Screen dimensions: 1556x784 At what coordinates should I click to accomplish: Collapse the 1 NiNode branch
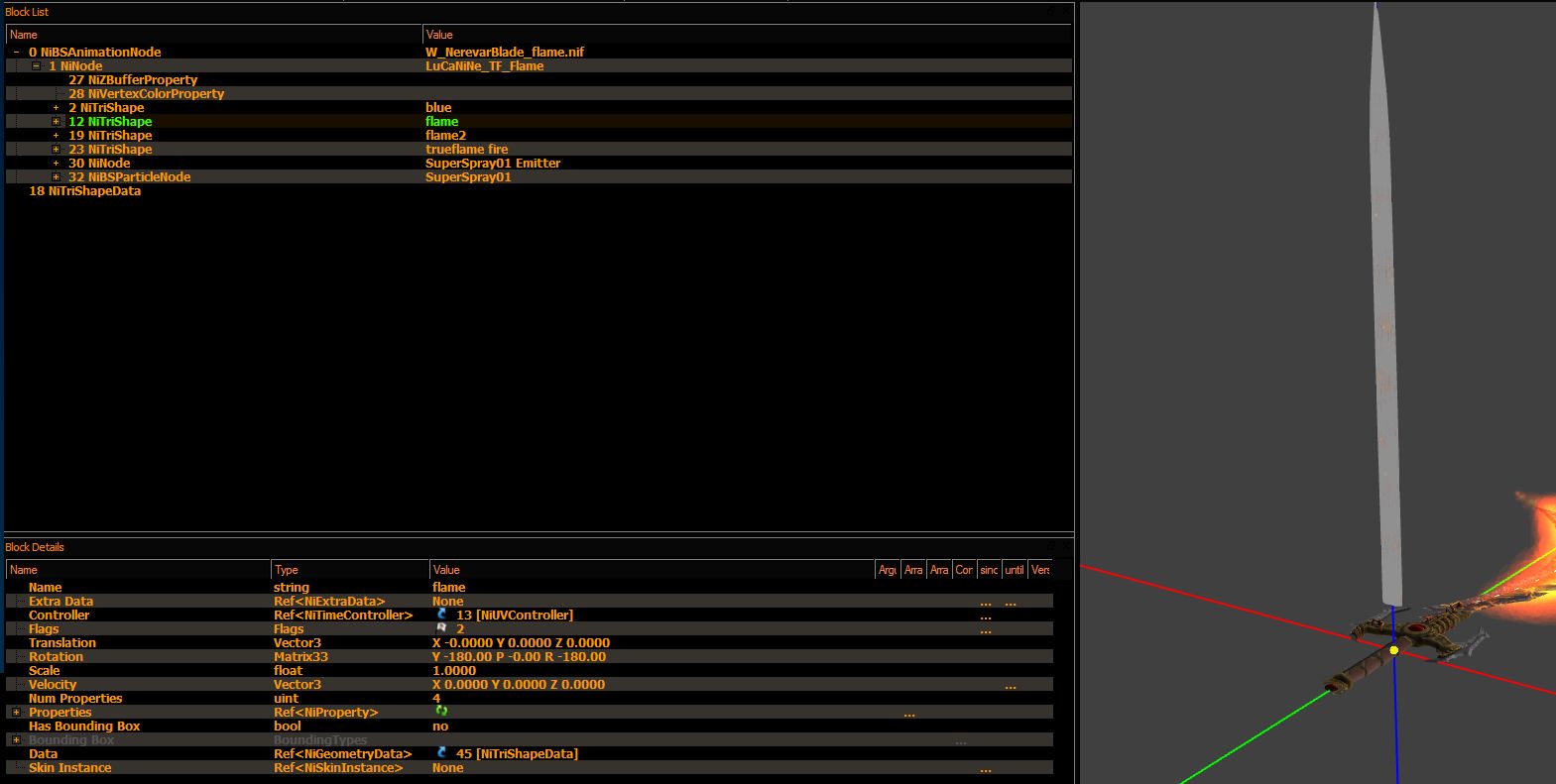tap(36, 65)
